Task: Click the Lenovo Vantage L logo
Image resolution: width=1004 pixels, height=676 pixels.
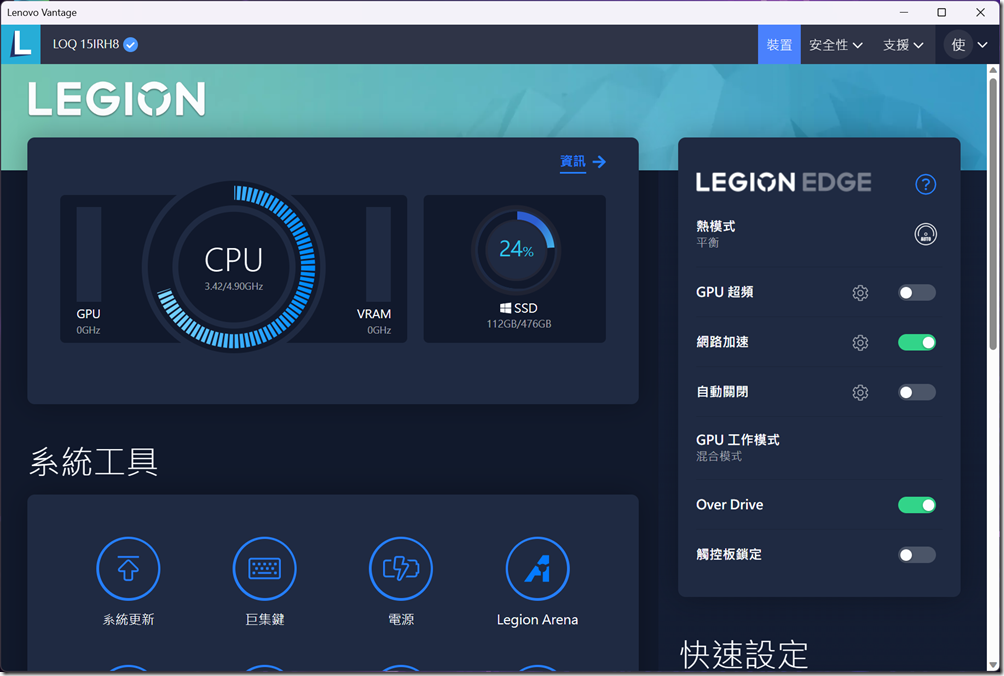Action: [20, 44]
